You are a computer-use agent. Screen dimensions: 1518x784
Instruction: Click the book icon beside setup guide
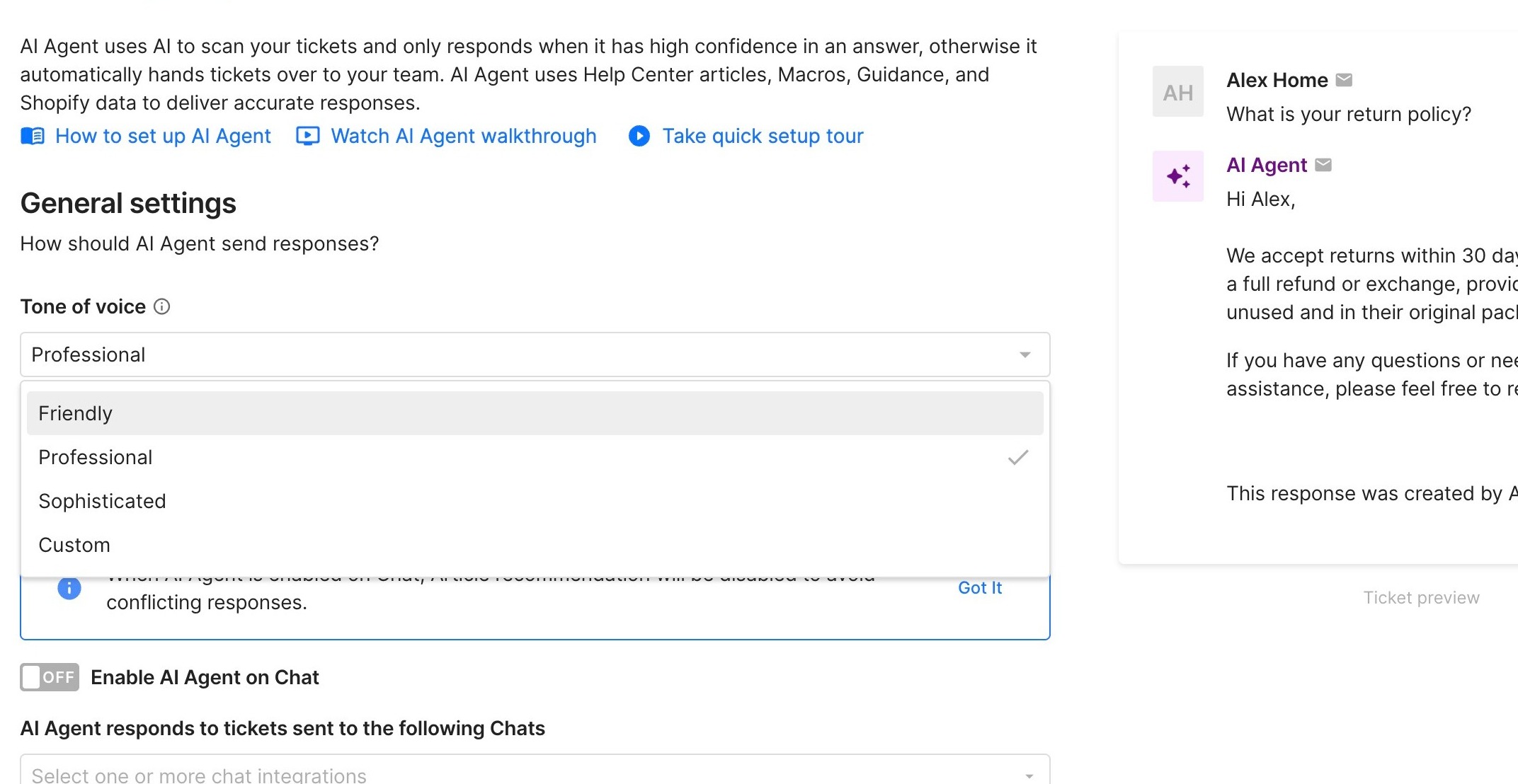(33, 136)
